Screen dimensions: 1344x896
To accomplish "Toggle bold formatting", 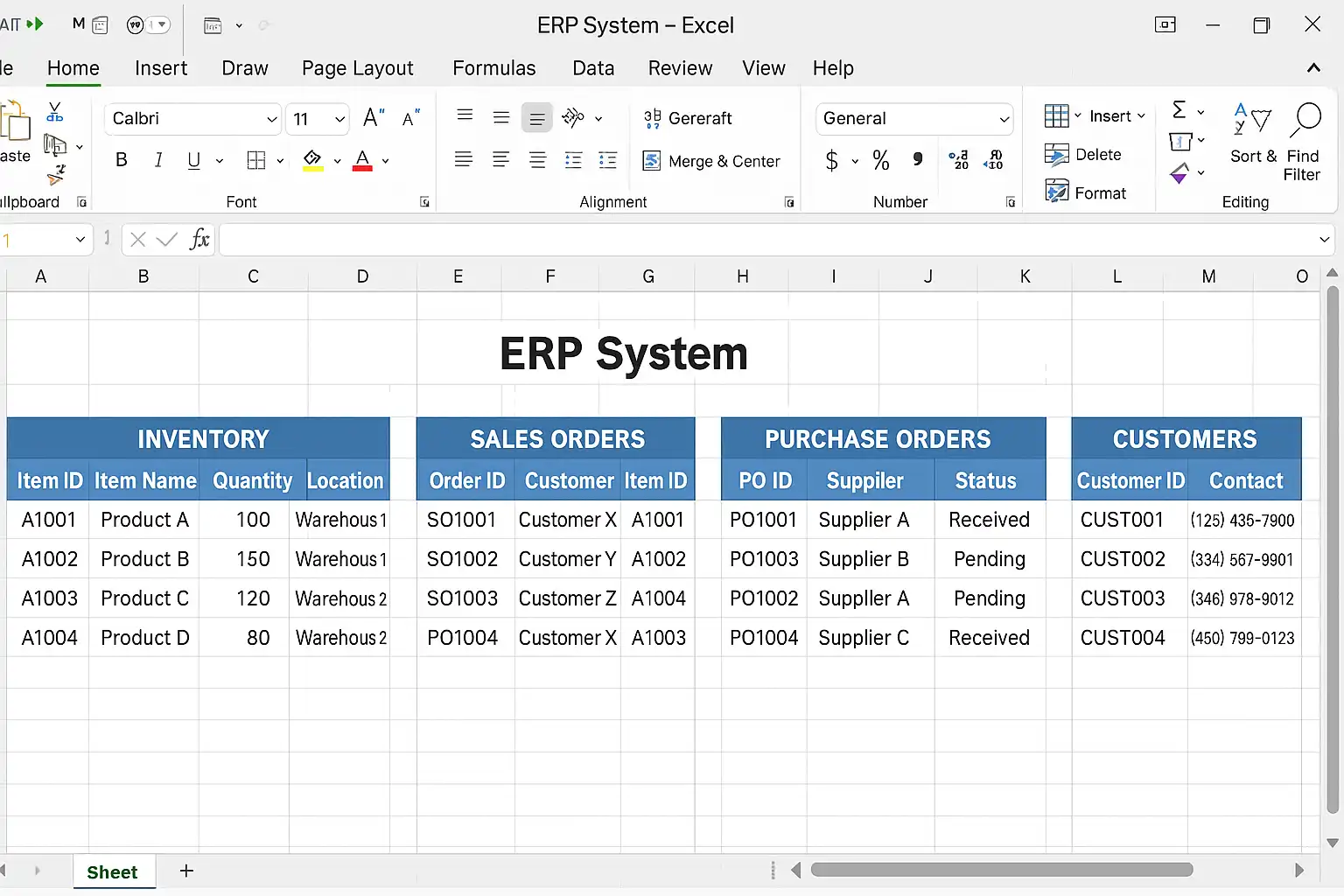I will tap(122, 160).
